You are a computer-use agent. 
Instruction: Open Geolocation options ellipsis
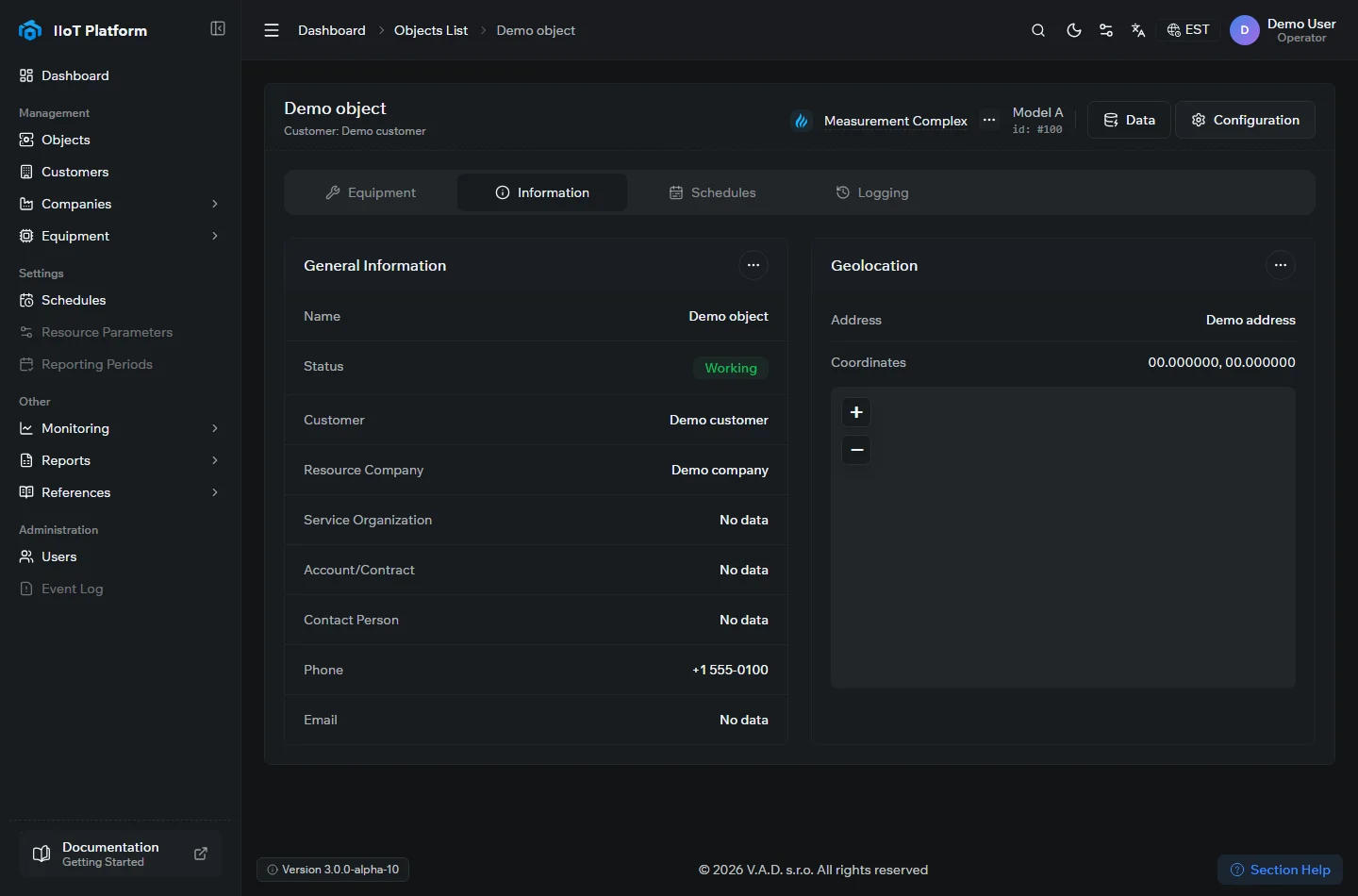pos(1281,265)
